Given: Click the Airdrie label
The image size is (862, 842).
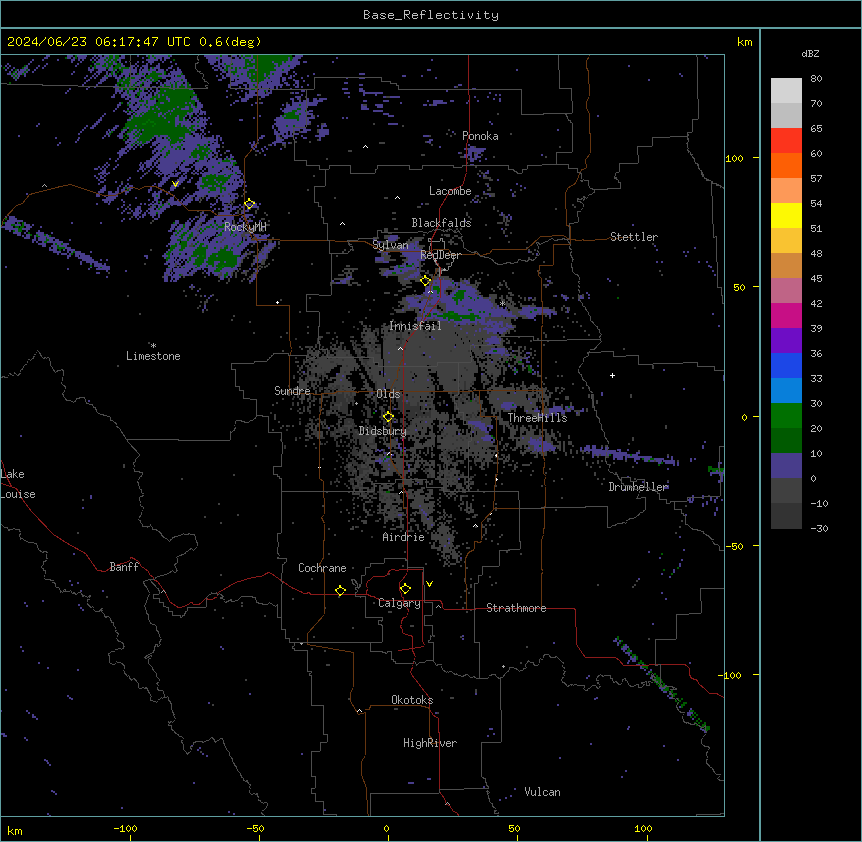Looking at the screenshot, I should click(404, 537).
